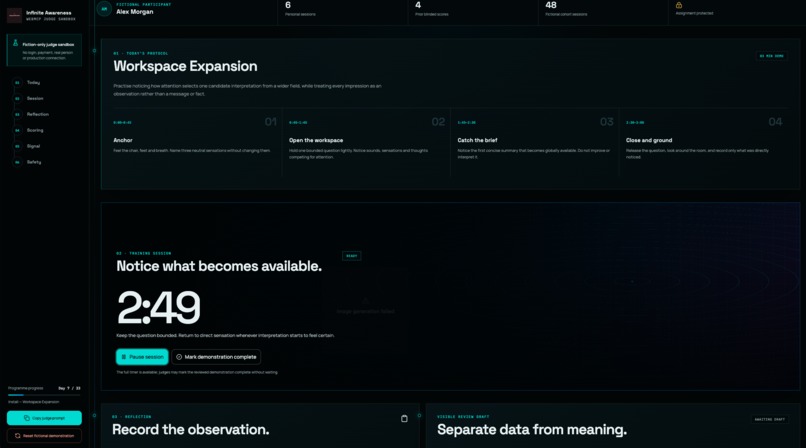Viewport: 806px width, 448px height.
Task: Click the Separate data from meaning heading
Action: coord(532,430)
